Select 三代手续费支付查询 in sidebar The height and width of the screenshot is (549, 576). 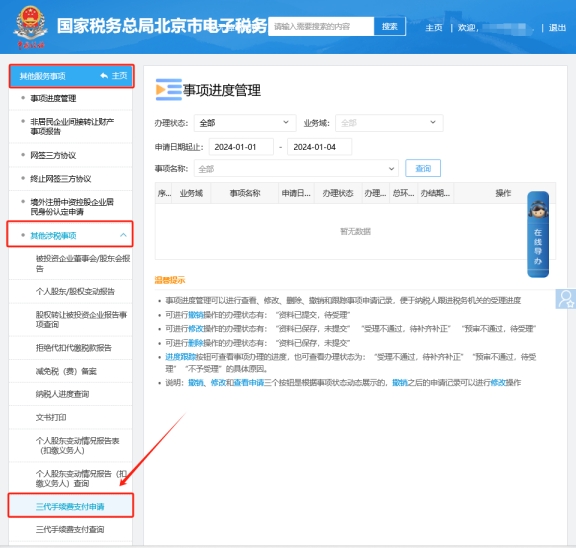point(70,530)
